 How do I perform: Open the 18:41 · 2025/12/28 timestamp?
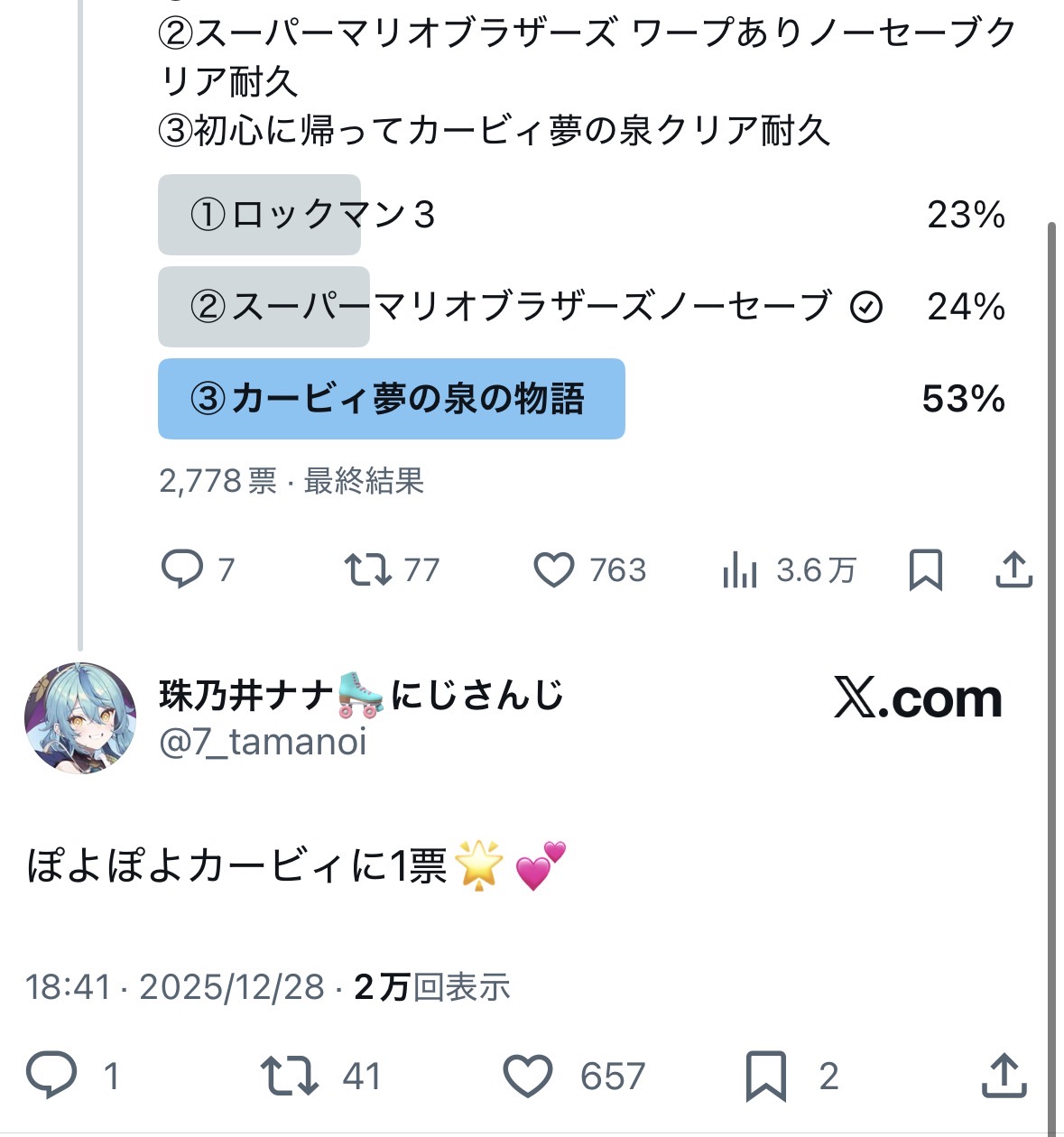coord(174,987)
